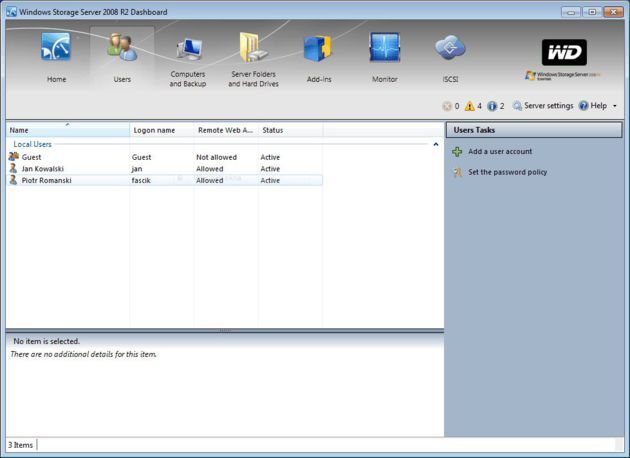
Task: Click the Monitor tab label
Action: pos(385,79)
